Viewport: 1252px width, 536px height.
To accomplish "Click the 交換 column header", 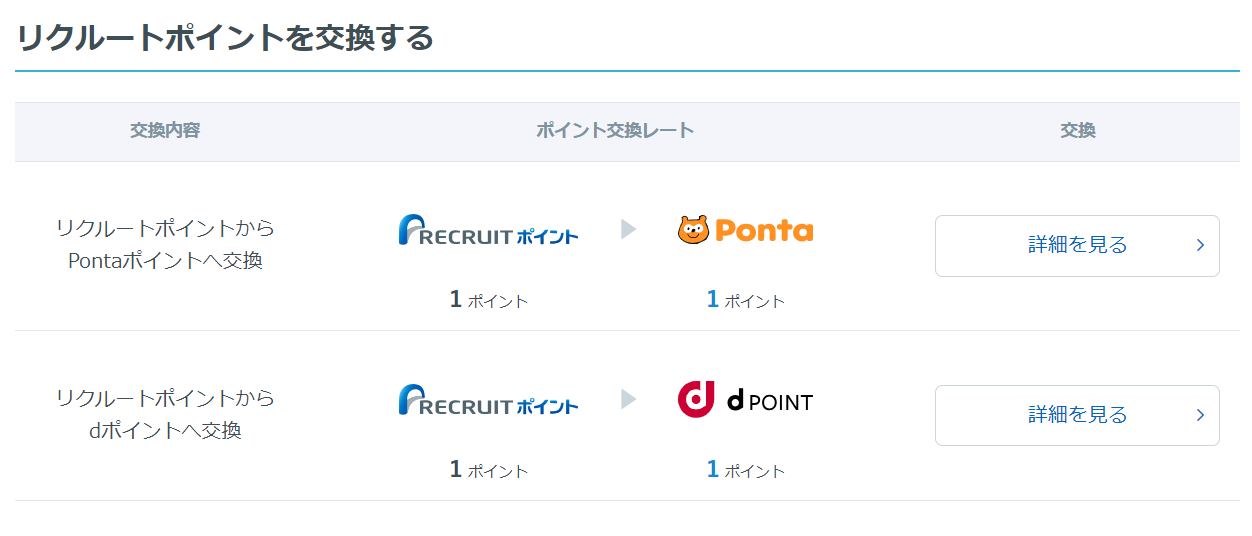I will [x=1077, y=130].
